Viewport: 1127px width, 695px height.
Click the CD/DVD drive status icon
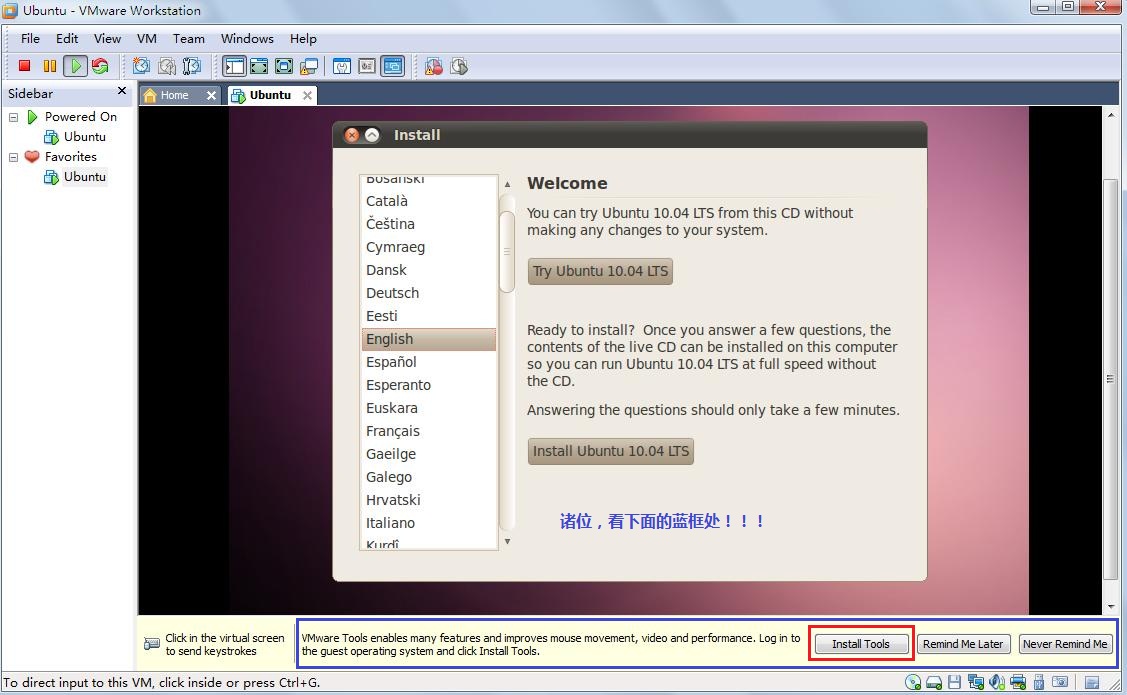pos(913,682)
